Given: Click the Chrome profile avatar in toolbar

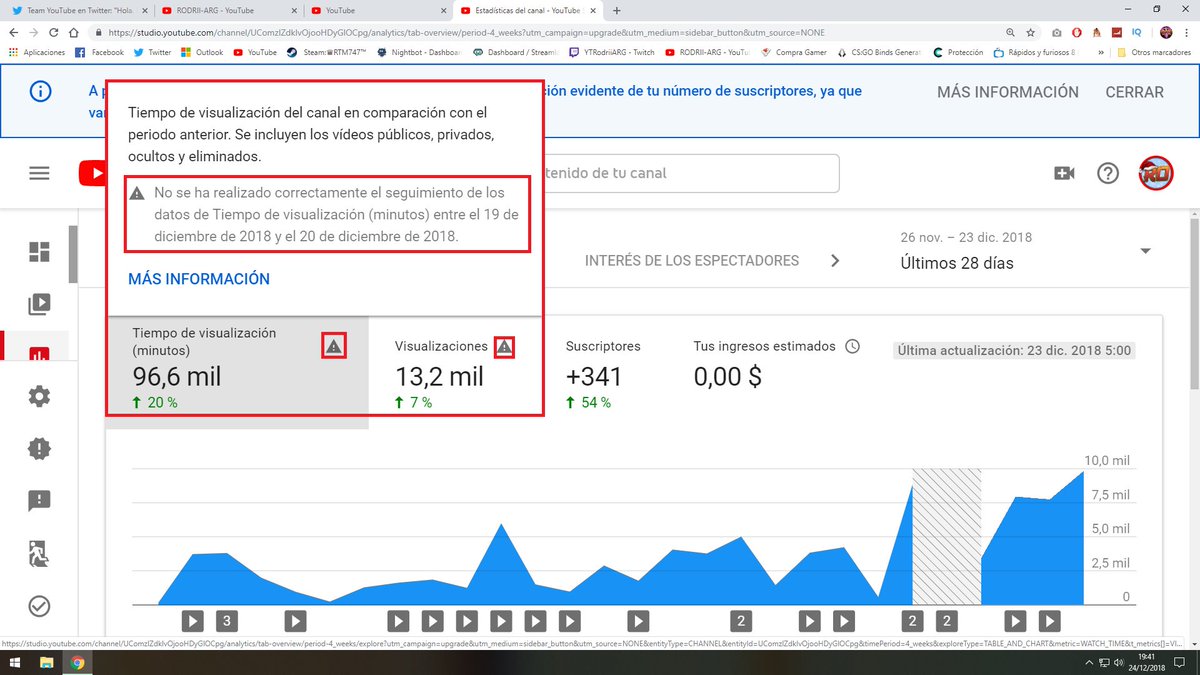Looking at the screenshot, I should click(1166, 32).
